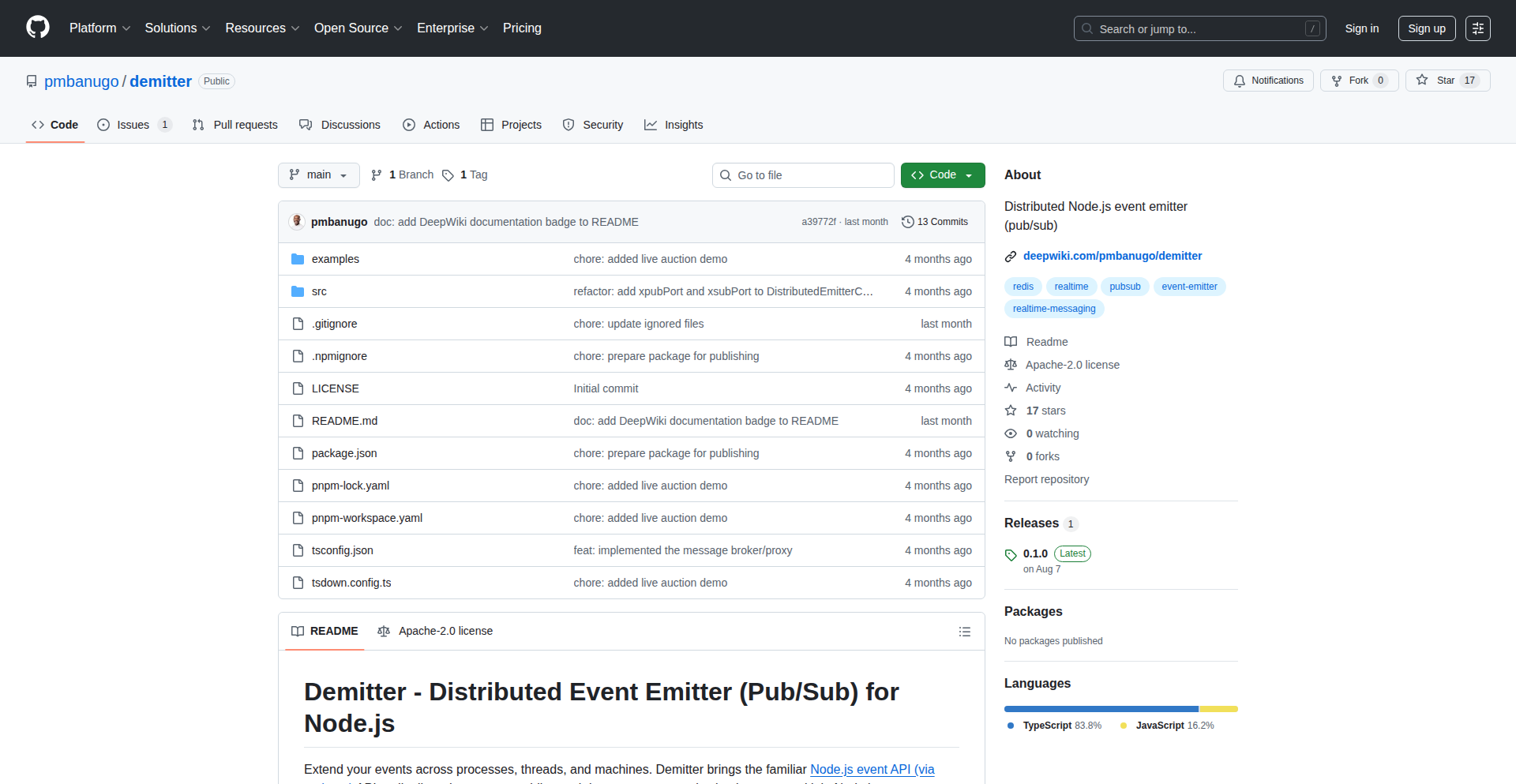The width and height of the screenshot is (1516, 784).
Task: Click the Sign up button
Action: click(1426, 28)
